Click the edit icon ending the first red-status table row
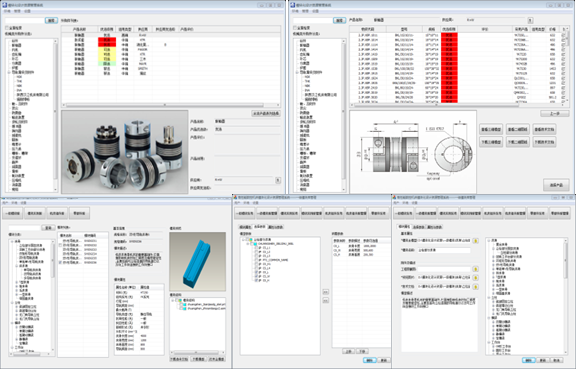The height and width of the screenshot is (369, 576). pos(564,35)
